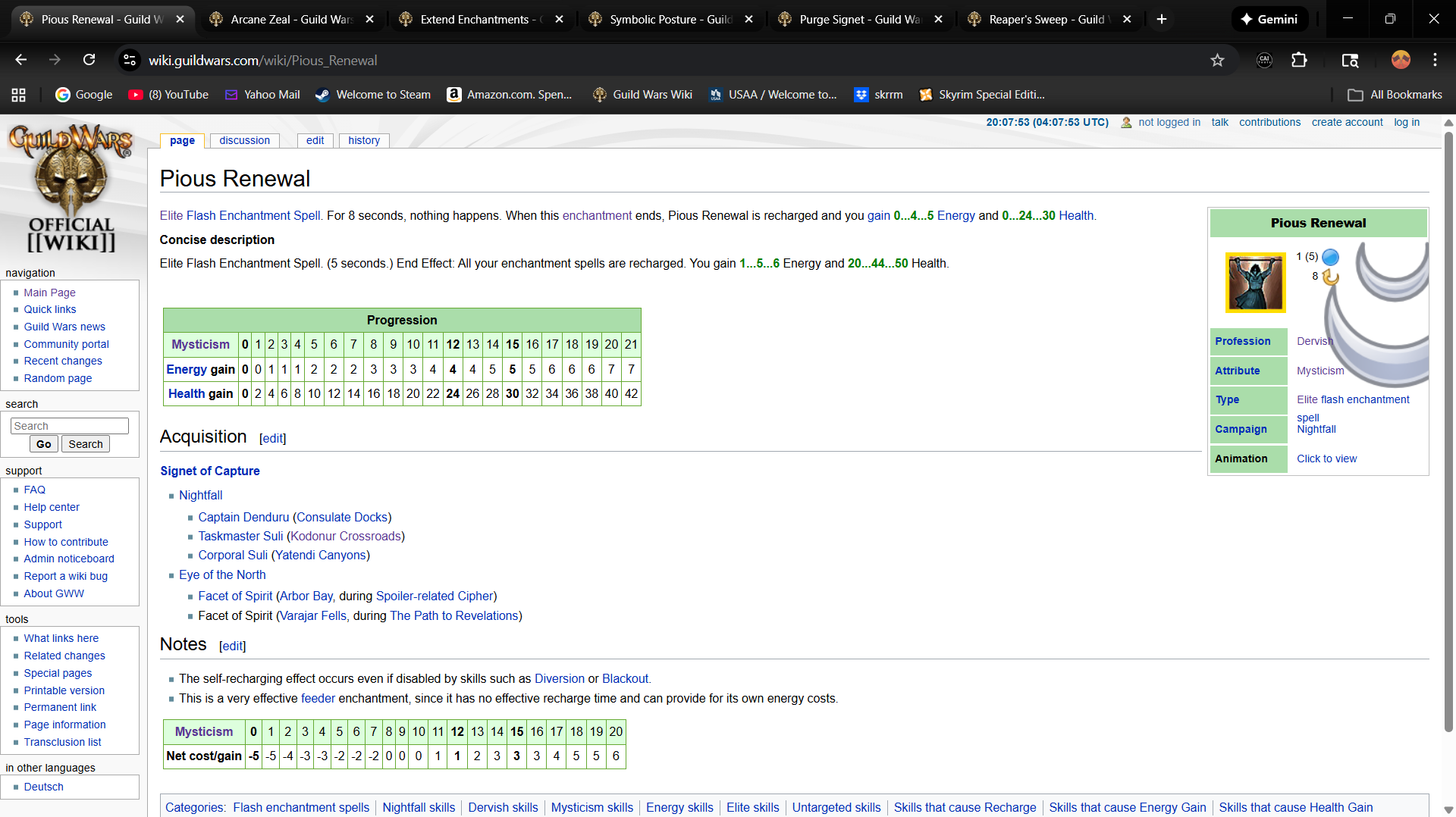The width and height of the screenshot is (1456, 817).
Task: Open the Chrome profile avatar
Action: tap(1401, 60)
